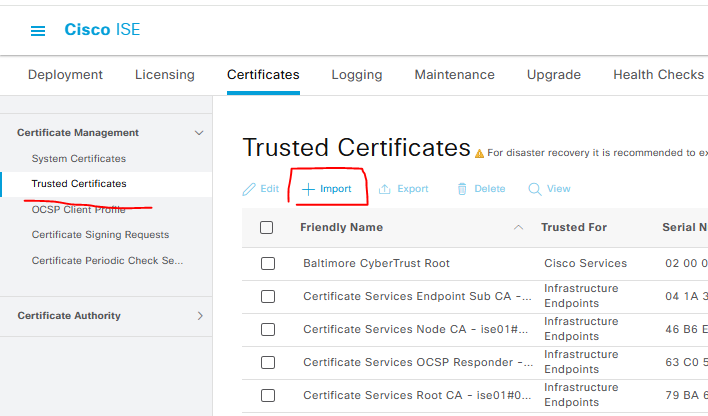708x416 pixels.
Task: Click the Edit button label
Action: 270,189
